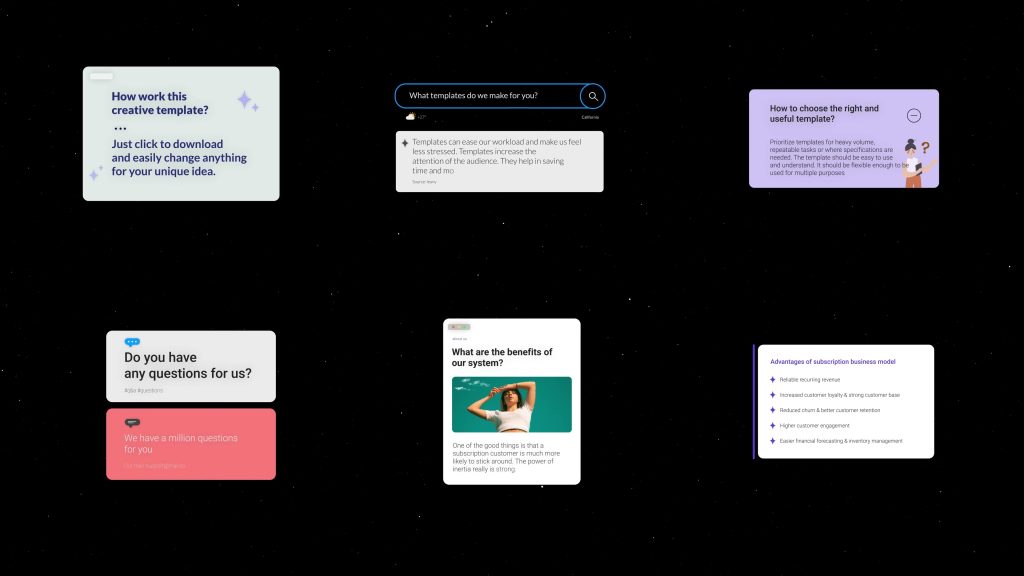Select 'Reliable recurring revenue' bullet text
Viewport: 1024px width, 576px height.
pos(809,379)
